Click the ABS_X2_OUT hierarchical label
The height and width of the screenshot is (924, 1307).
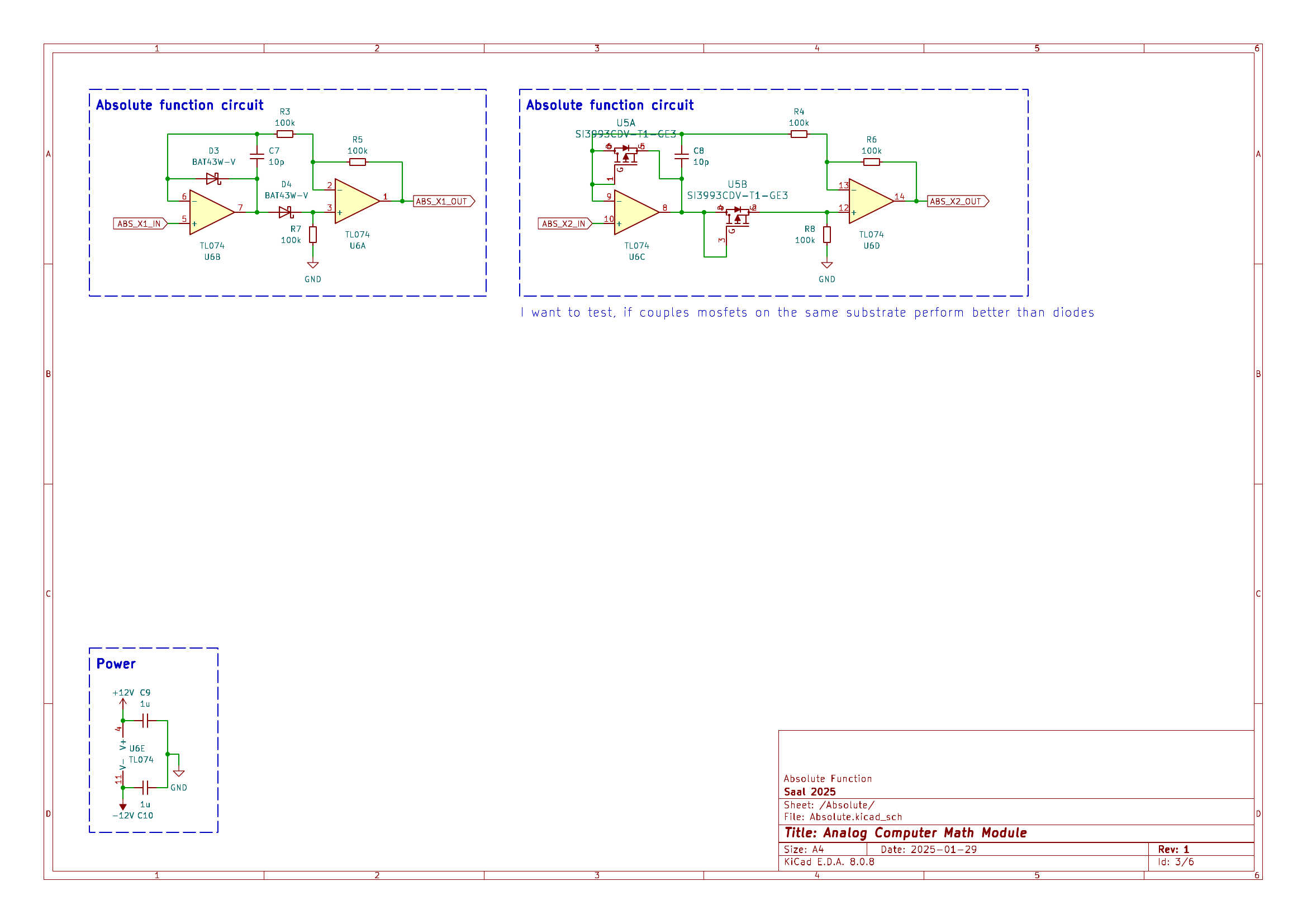(x=958, y=201)
